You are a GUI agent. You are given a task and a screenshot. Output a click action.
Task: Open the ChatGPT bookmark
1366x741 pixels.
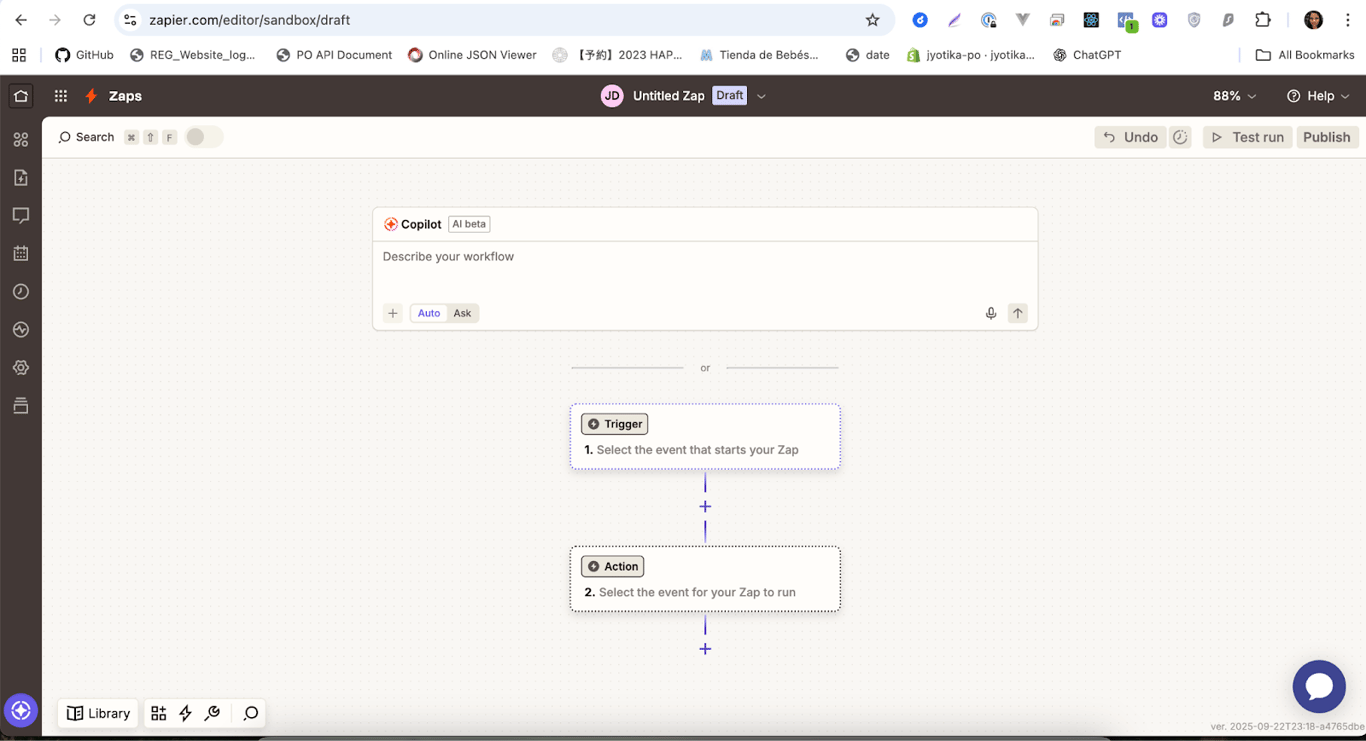[1087, 55]
